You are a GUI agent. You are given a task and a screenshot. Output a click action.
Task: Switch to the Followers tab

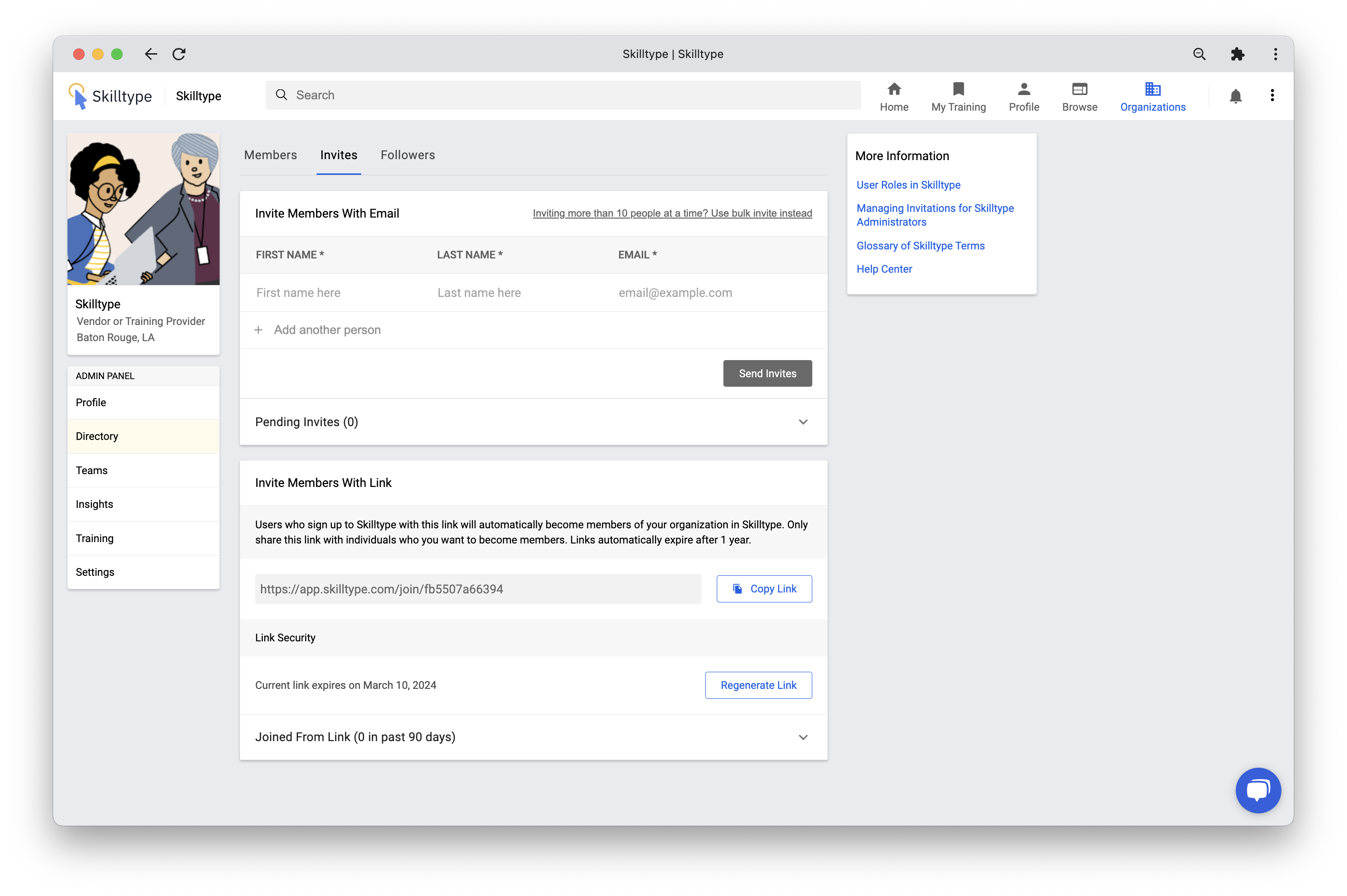[x=408, y=155]
